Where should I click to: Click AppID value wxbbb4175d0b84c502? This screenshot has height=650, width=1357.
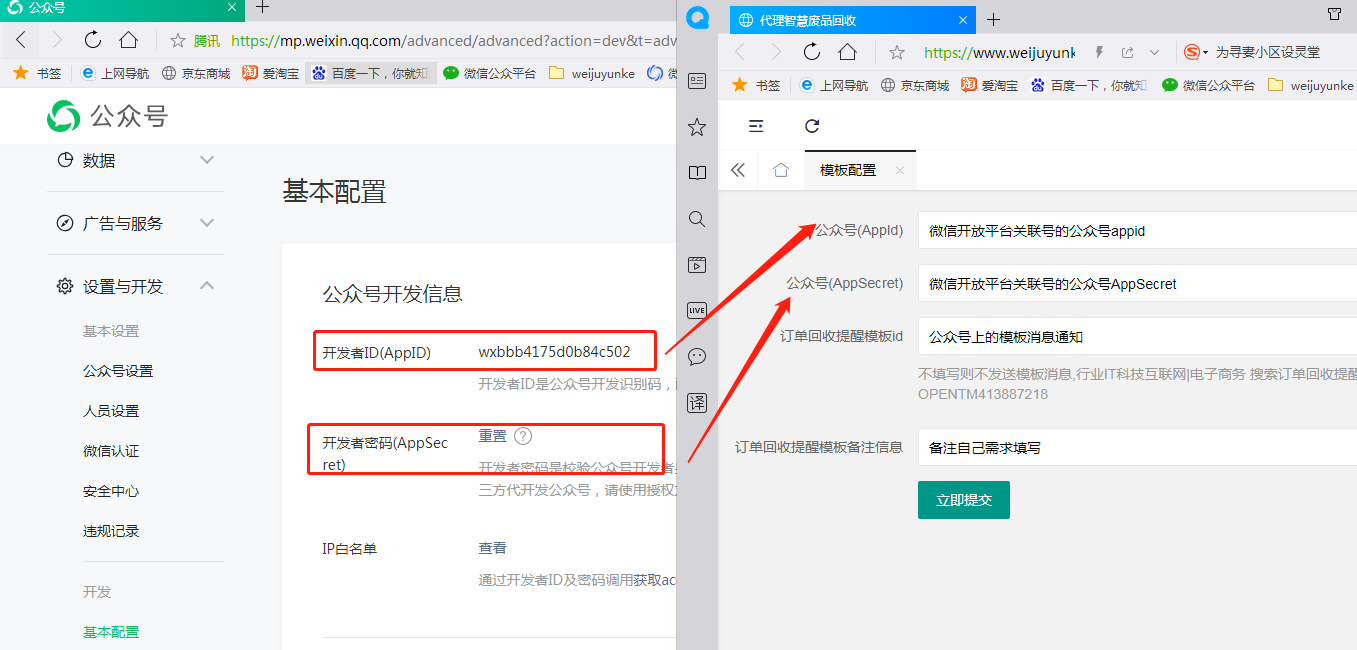pyautogui.click(x=554, y=352)
